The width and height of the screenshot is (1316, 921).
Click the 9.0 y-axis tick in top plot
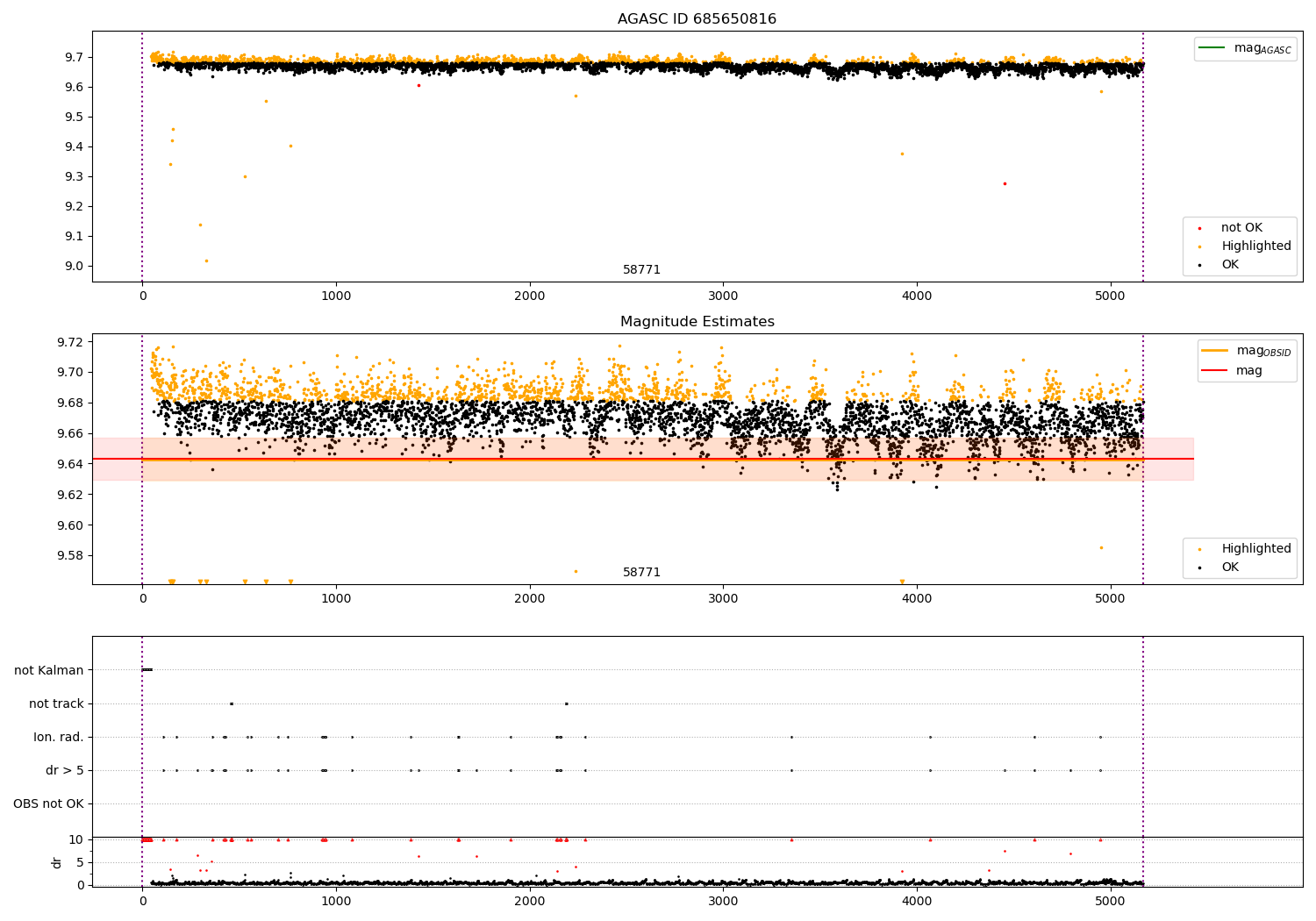(74, 267)
